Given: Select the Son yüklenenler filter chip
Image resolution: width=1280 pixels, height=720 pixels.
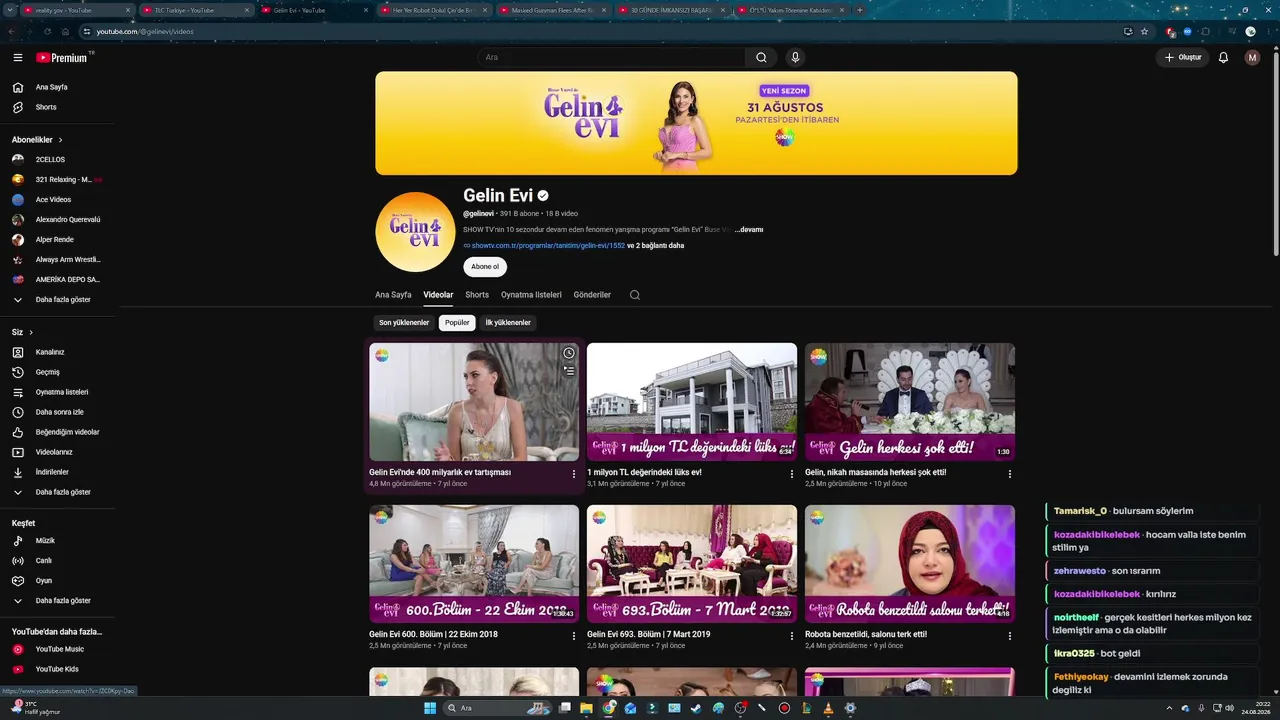Looking at the screenshot, I should click(x=404, y=323).
